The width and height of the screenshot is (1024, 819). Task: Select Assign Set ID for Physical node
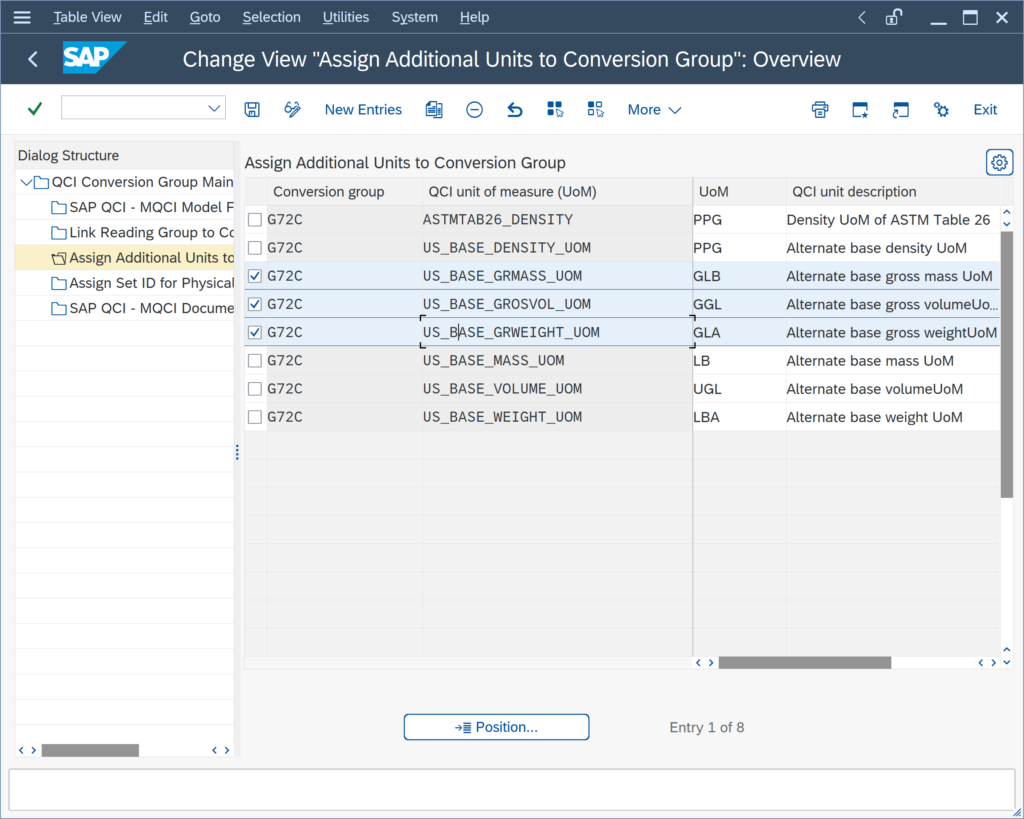click(x=142, y=283)
